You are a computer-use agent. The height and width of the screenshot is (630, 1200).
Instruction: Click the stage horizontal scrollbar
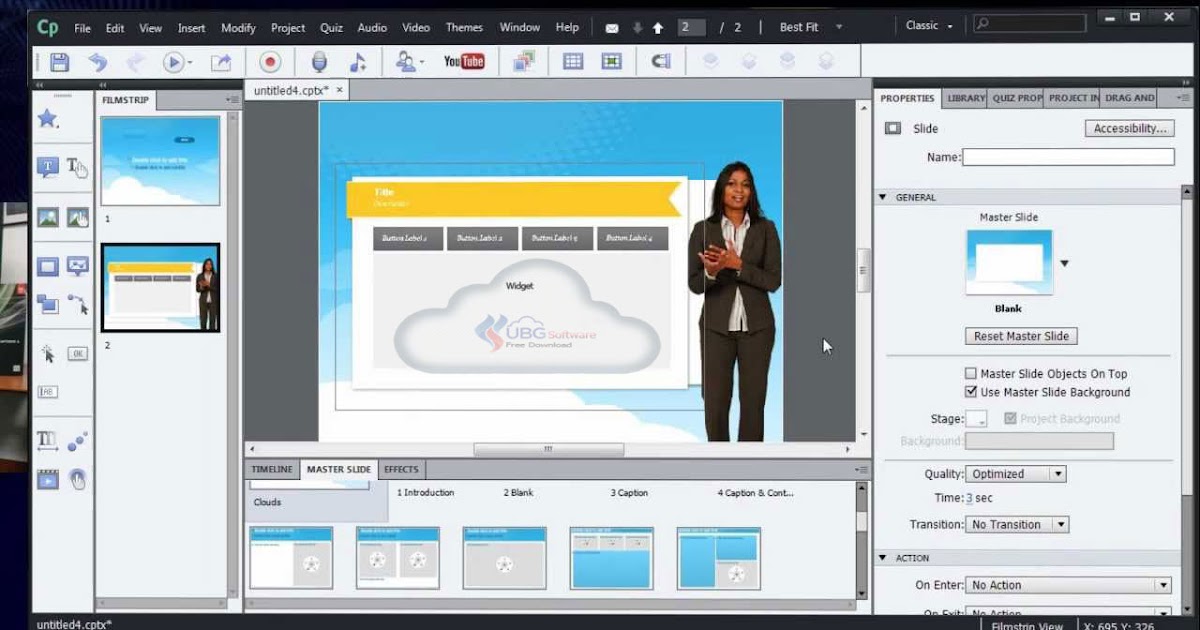[548, 450]
